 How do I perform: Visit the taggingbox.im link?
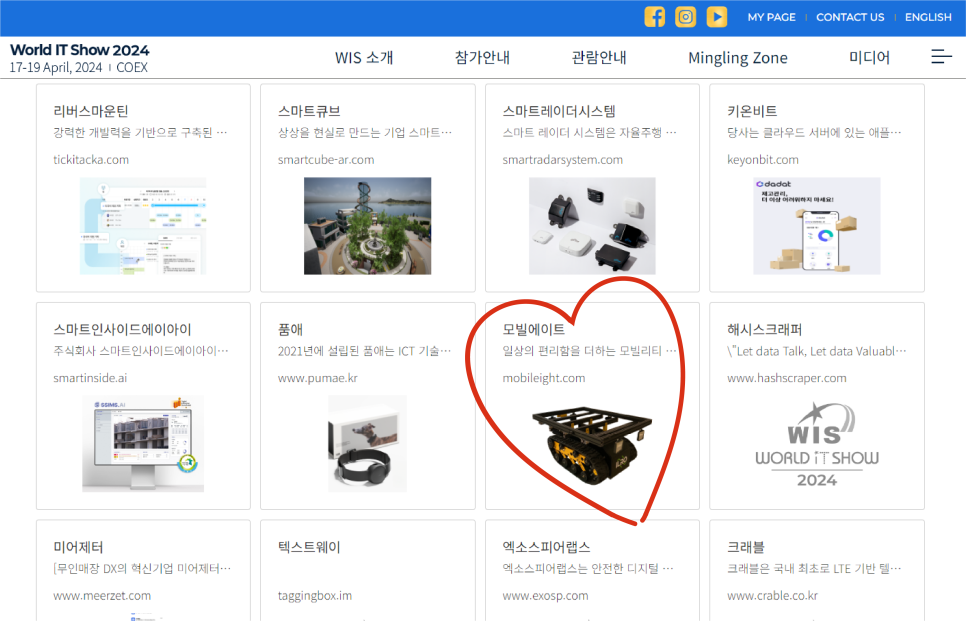[x=315, y=596]
